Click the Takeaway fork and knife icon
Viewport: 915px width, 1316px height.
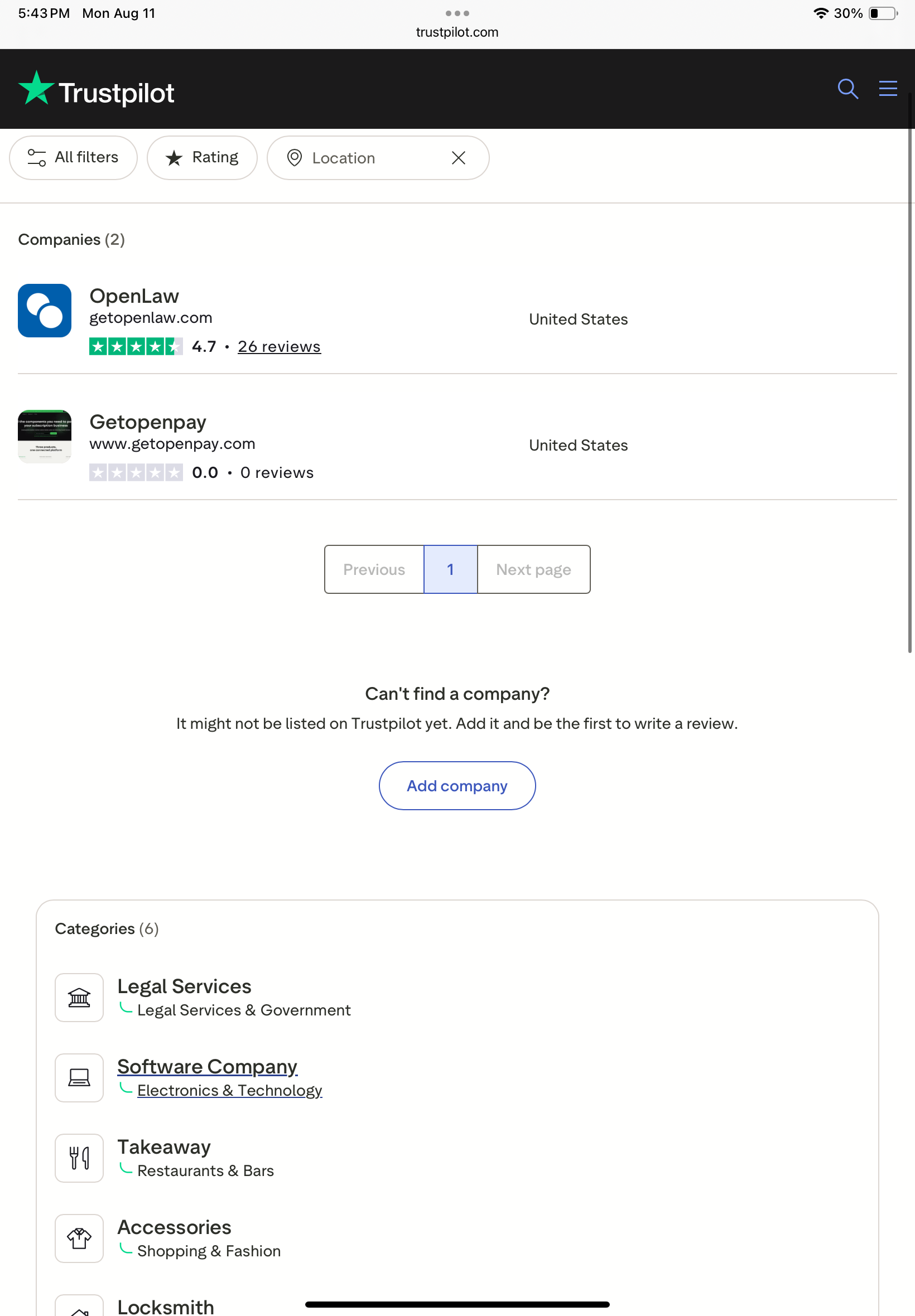(79, 1158)
